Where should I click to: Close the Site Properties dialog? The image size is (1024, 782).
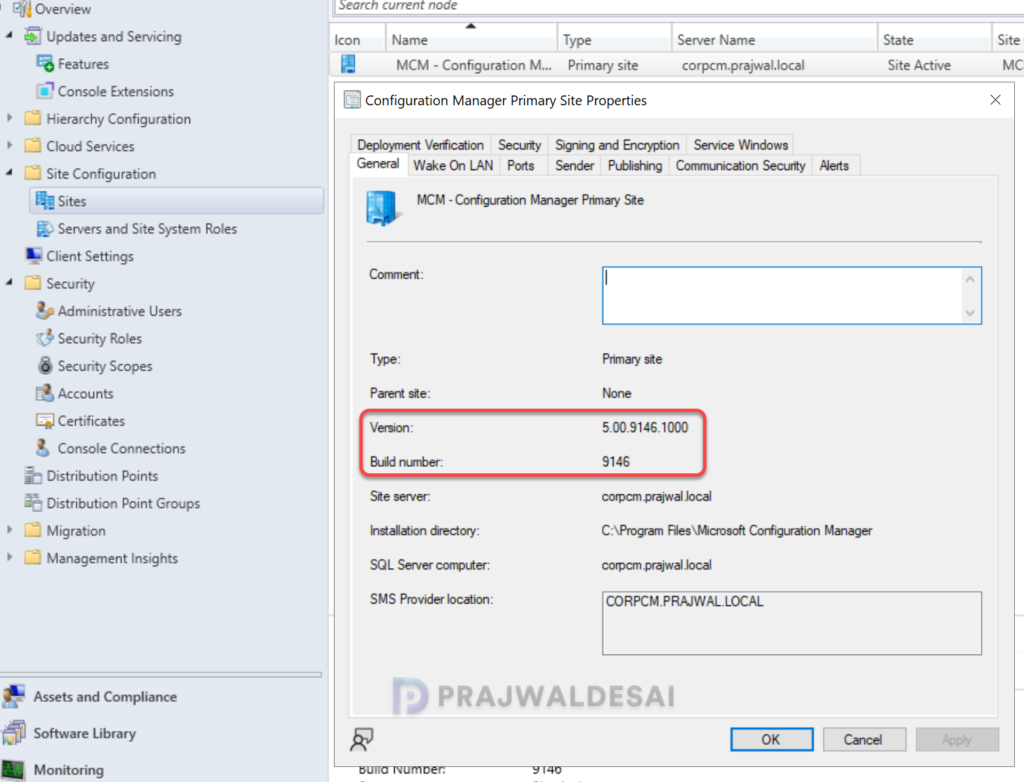[x=995, y=100]
